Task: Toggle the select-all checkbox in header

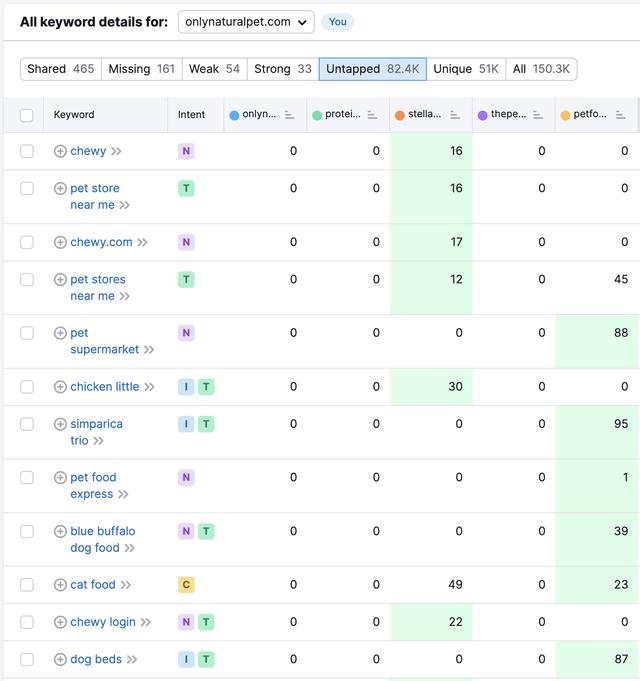Action: (x=26, y=115)
